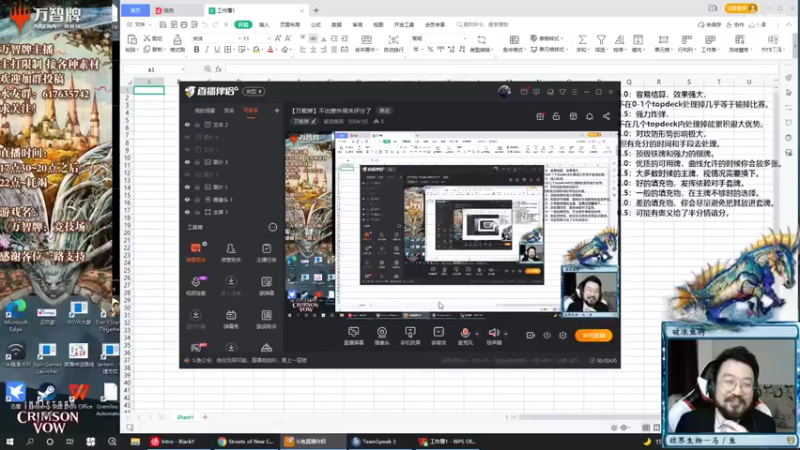The image size is (800, 450).
Task: Open streaming settings gear icon
Action: pyautogui.click(x=563, y=335)
